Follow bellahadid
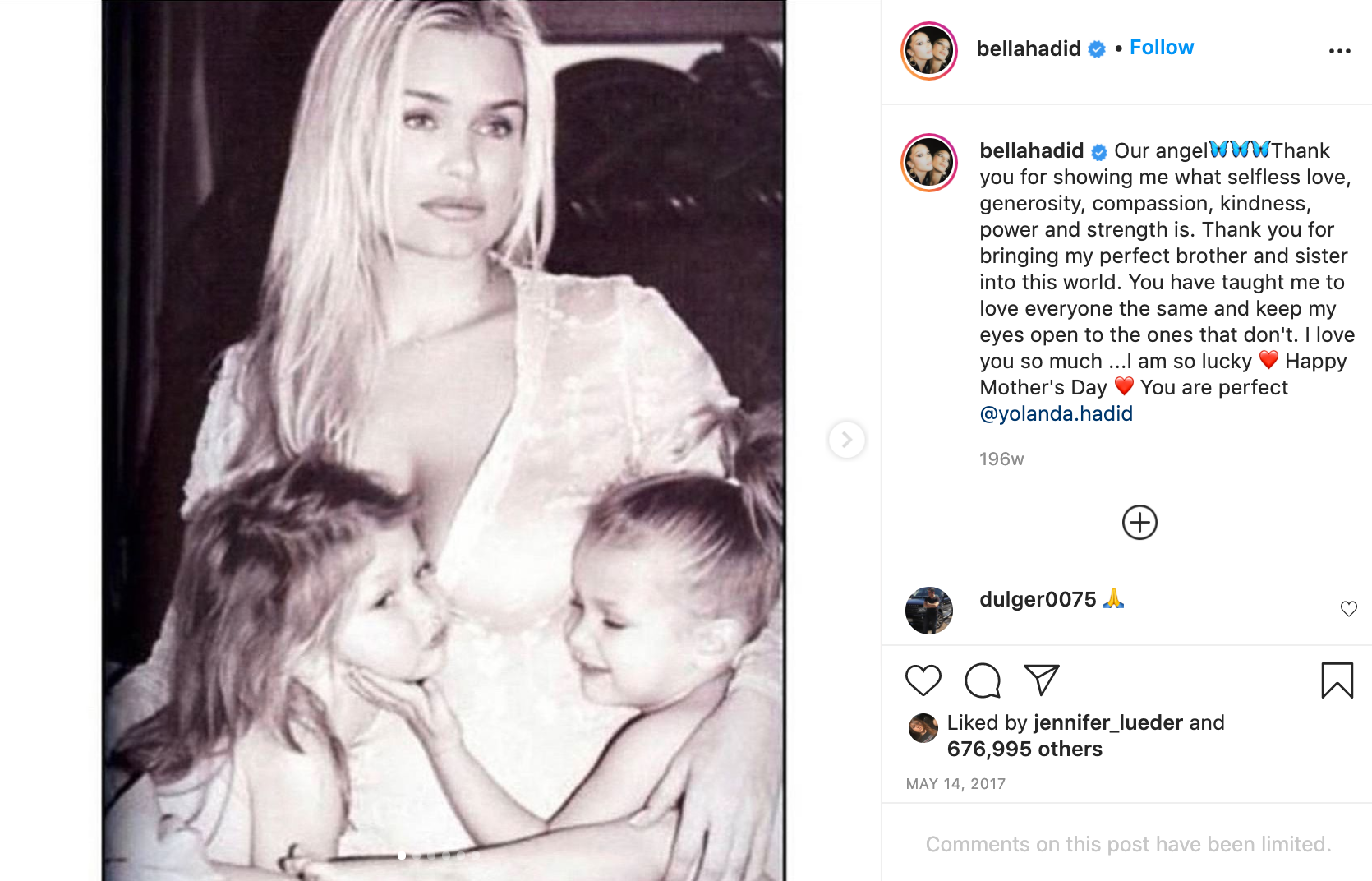 [x=1162, y=48]
